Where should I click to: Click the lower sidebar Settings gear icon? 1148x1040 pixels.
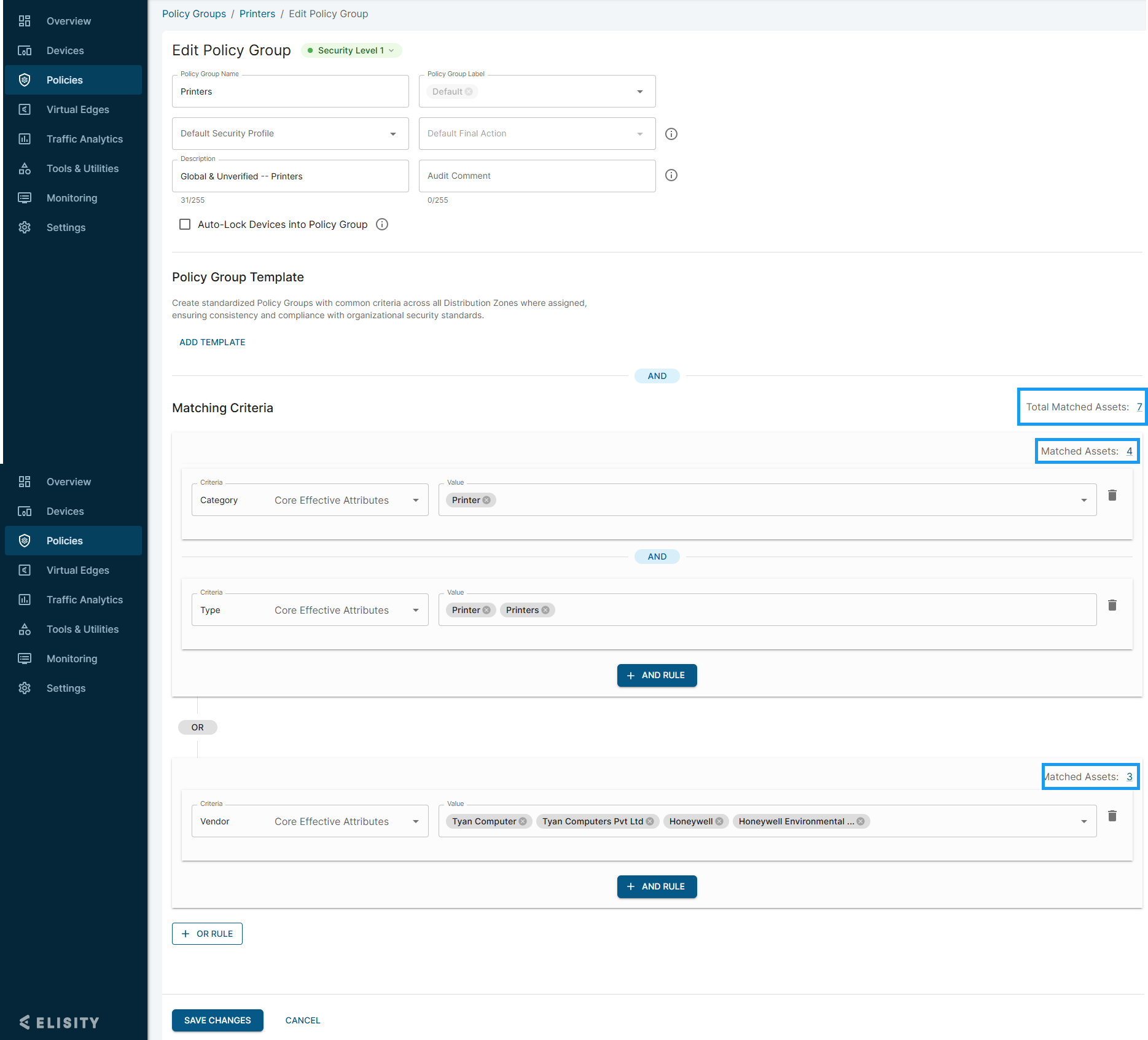point(25,688)
